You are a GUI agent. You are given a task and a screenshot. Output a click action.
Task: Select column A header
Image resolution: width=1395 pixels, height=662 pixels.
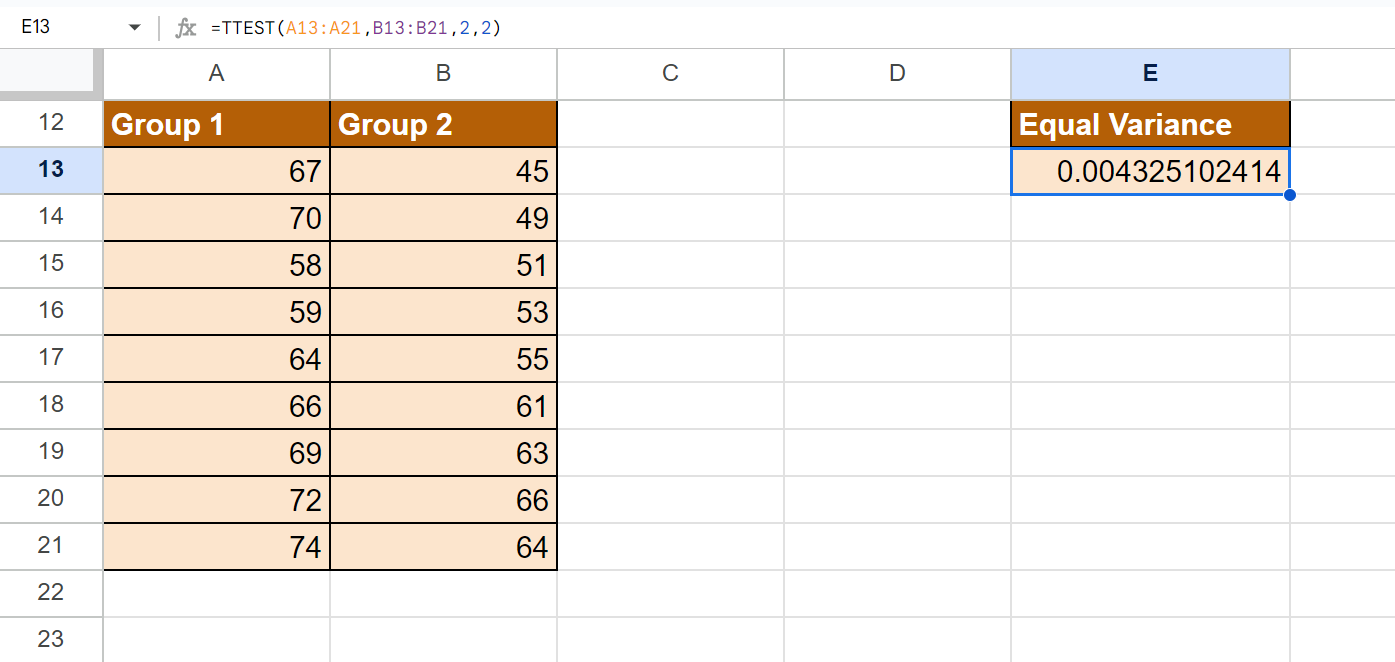217,73
